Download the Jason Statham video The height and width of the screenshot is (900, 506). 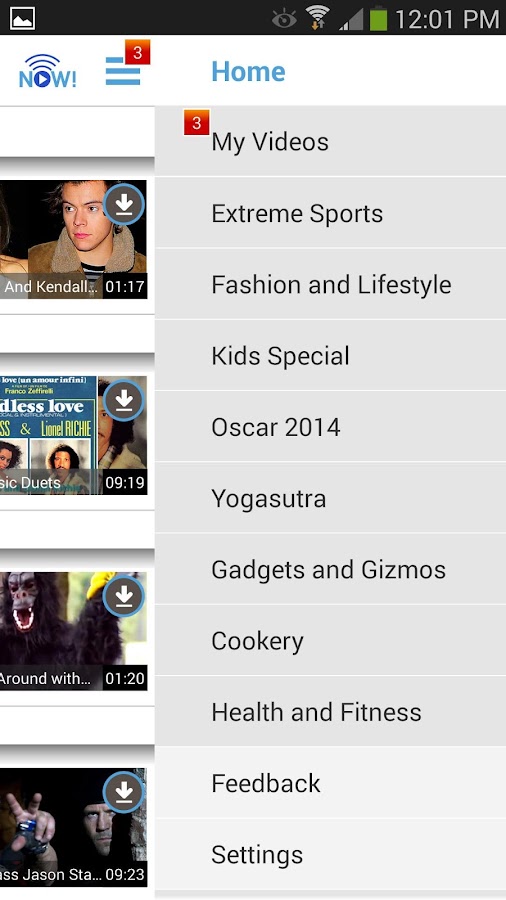124,792
